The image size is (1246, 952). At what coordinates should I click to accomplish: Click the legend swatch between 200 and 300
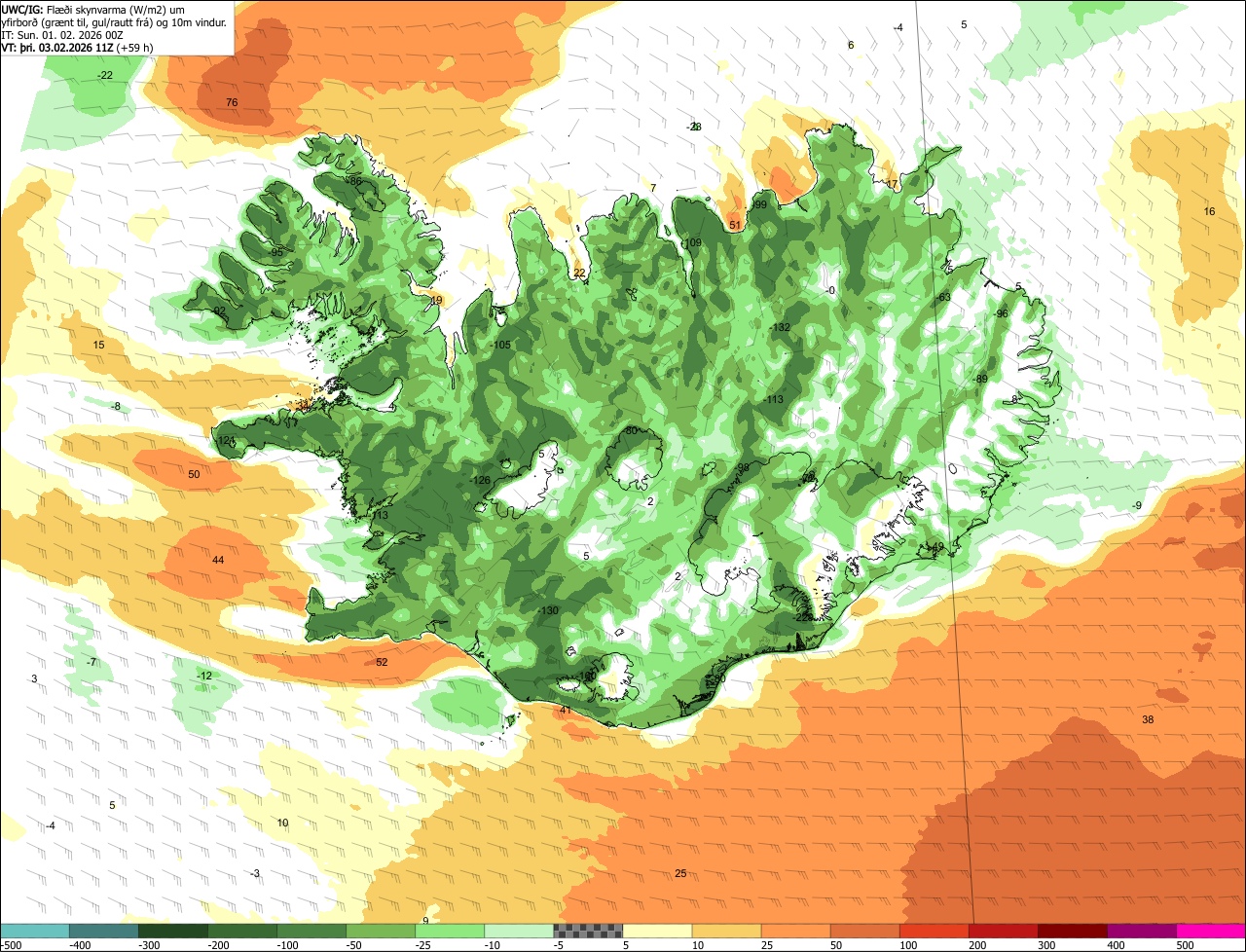[x=1004, y=931]
